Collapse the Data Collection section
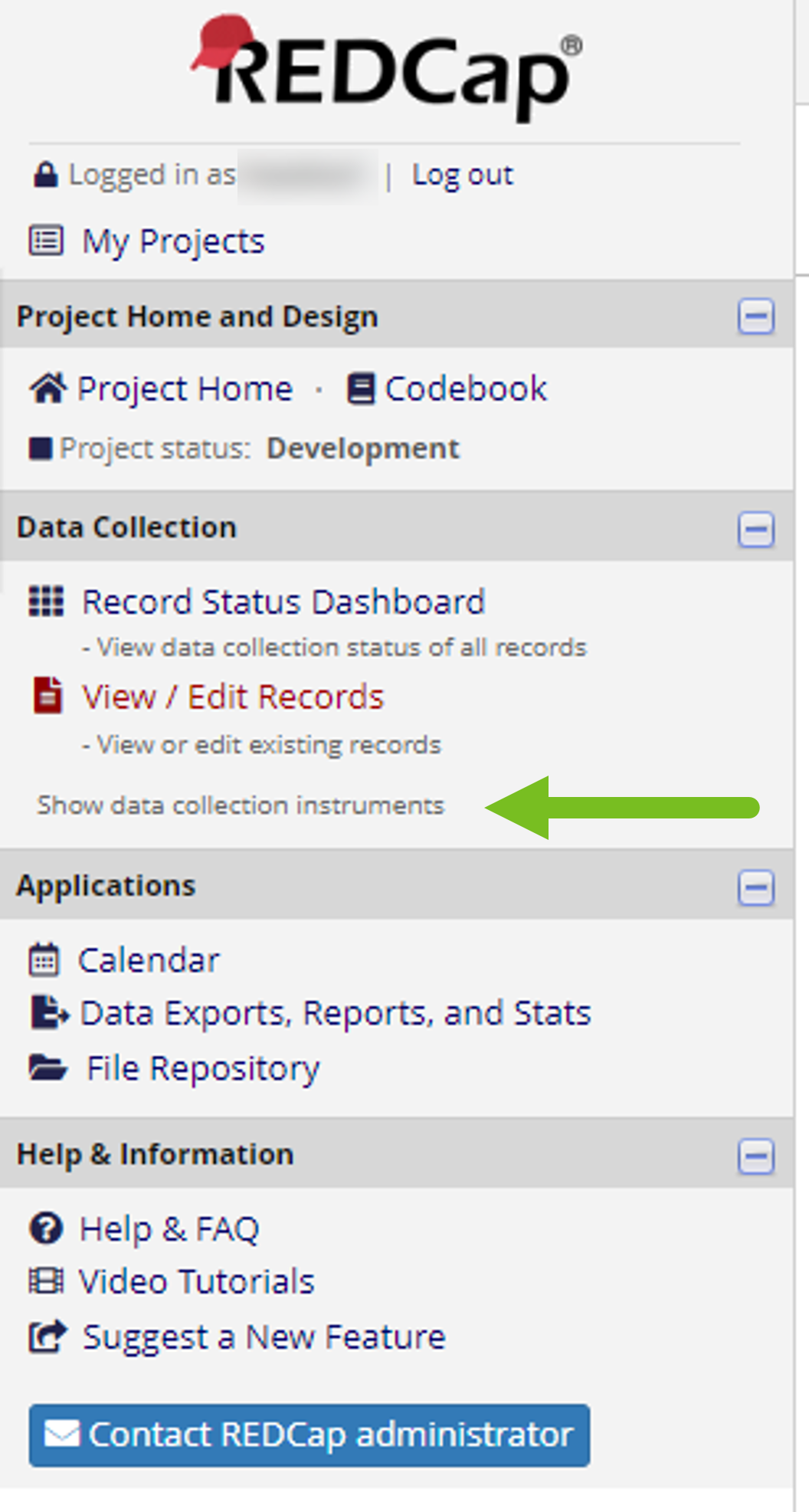809x1512 pixels. (756, 529)
